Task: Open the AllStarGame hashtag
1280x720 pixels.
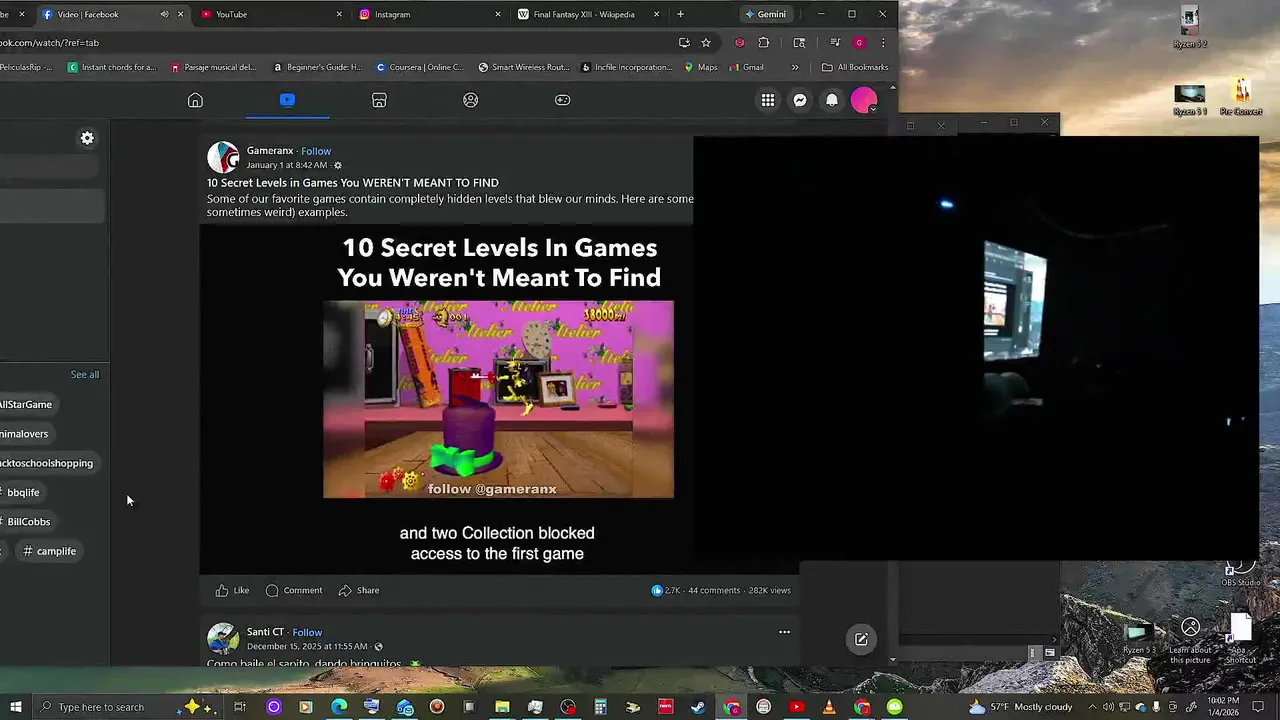Action: tap(26, 404)
